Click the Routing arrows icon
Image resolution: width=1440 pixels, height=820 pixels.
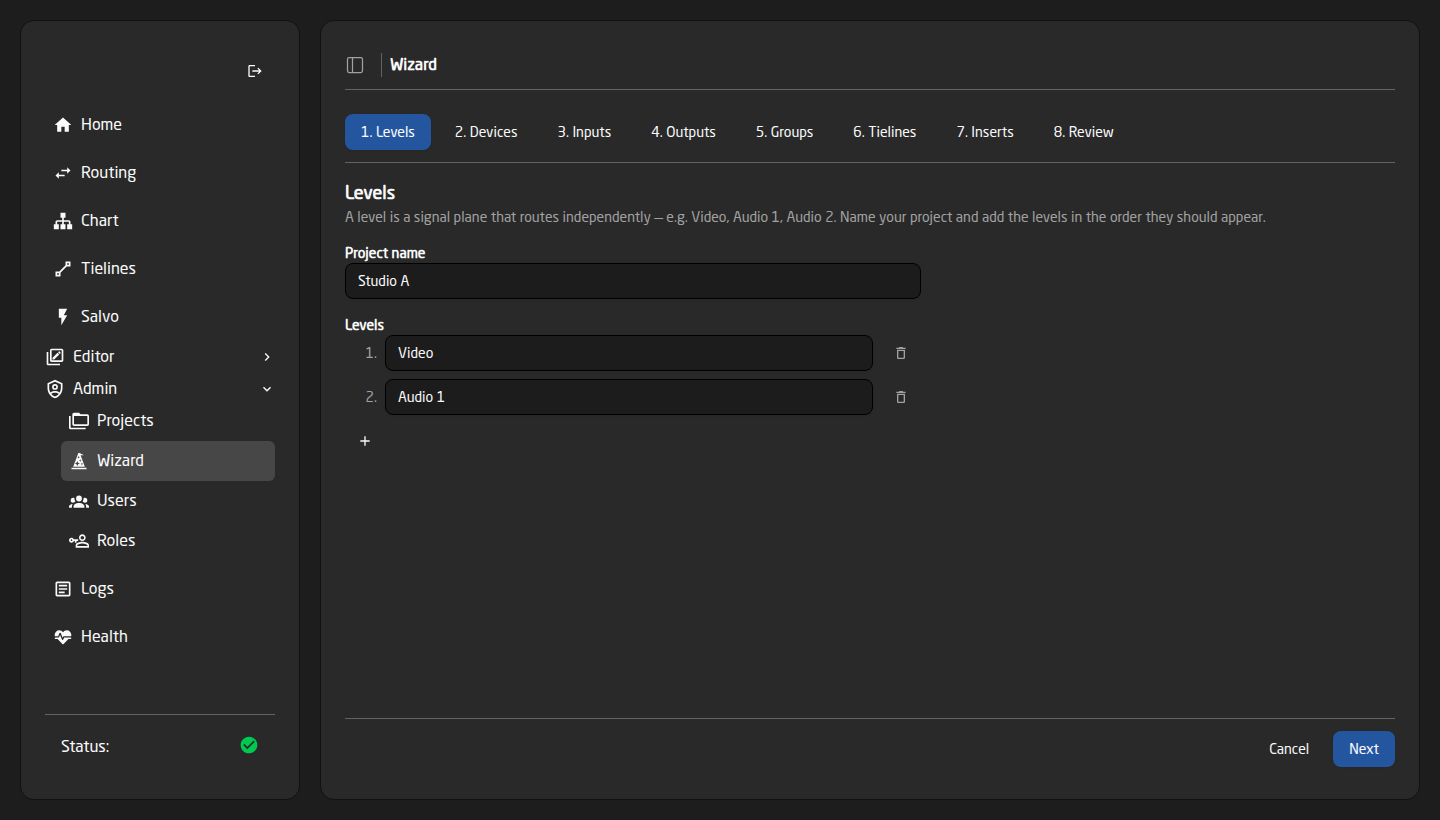[63, 173]
